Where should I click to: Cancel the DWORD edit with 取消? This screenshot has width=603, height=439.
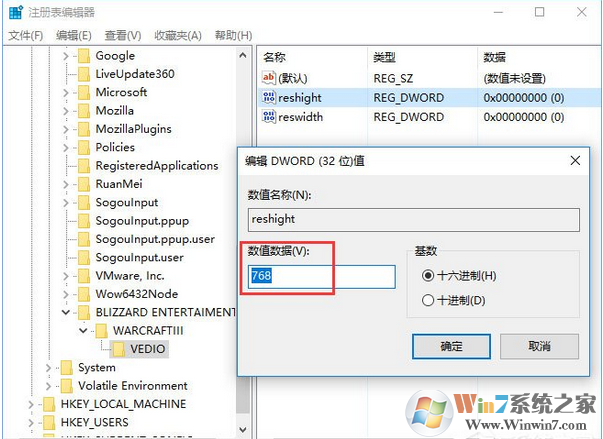pos(539,346)
